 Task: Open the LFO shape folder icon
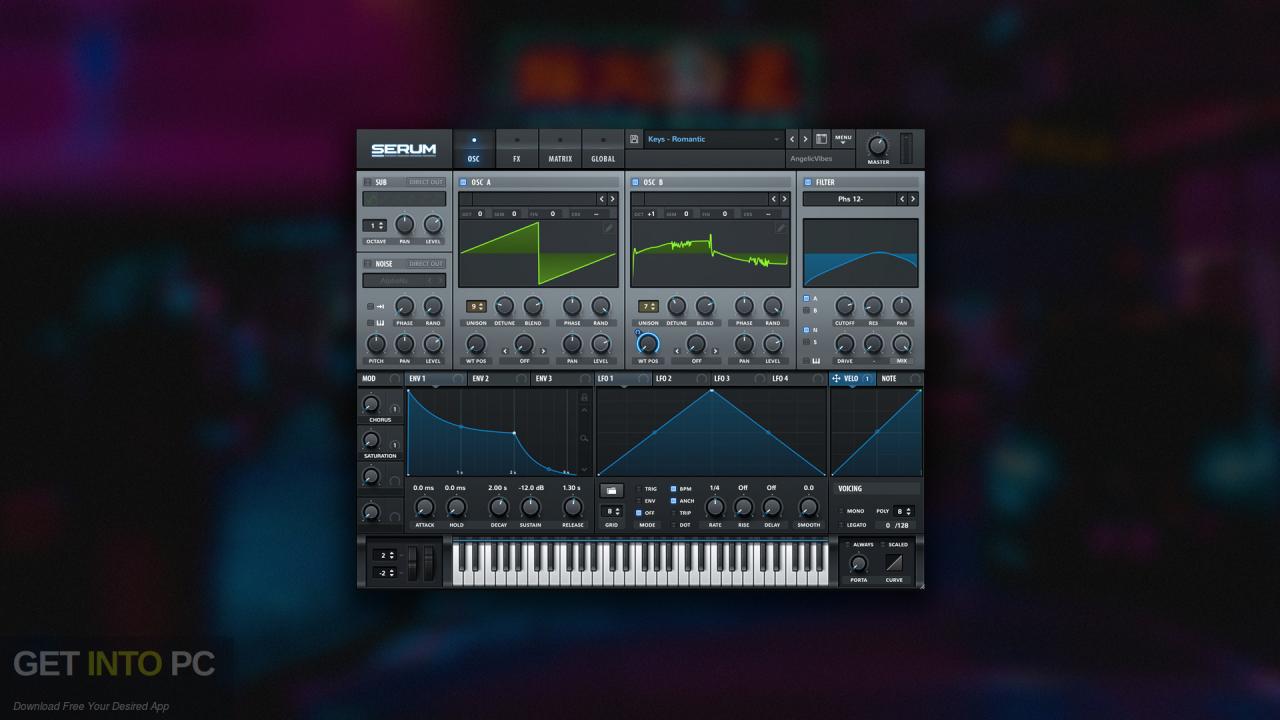(x=610, y=491)
